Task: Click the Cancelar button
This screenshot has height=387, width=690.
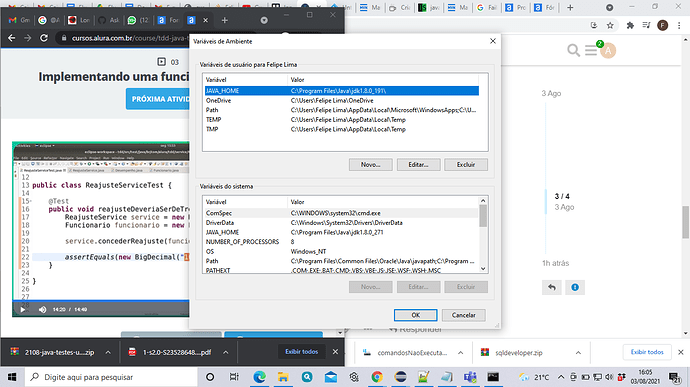Action: click(x=463, y=315)
